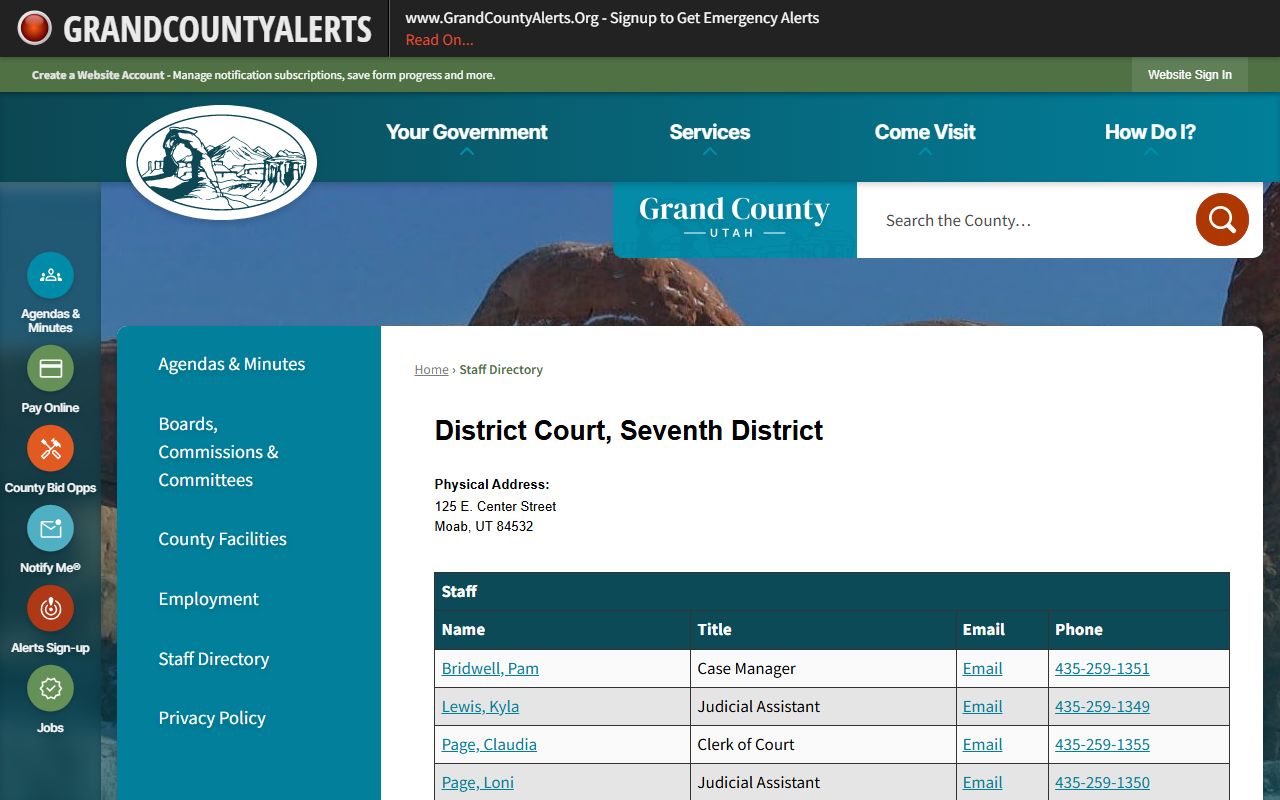Open the Come Visit menu
1280x800 pixels.
[925, 132]
